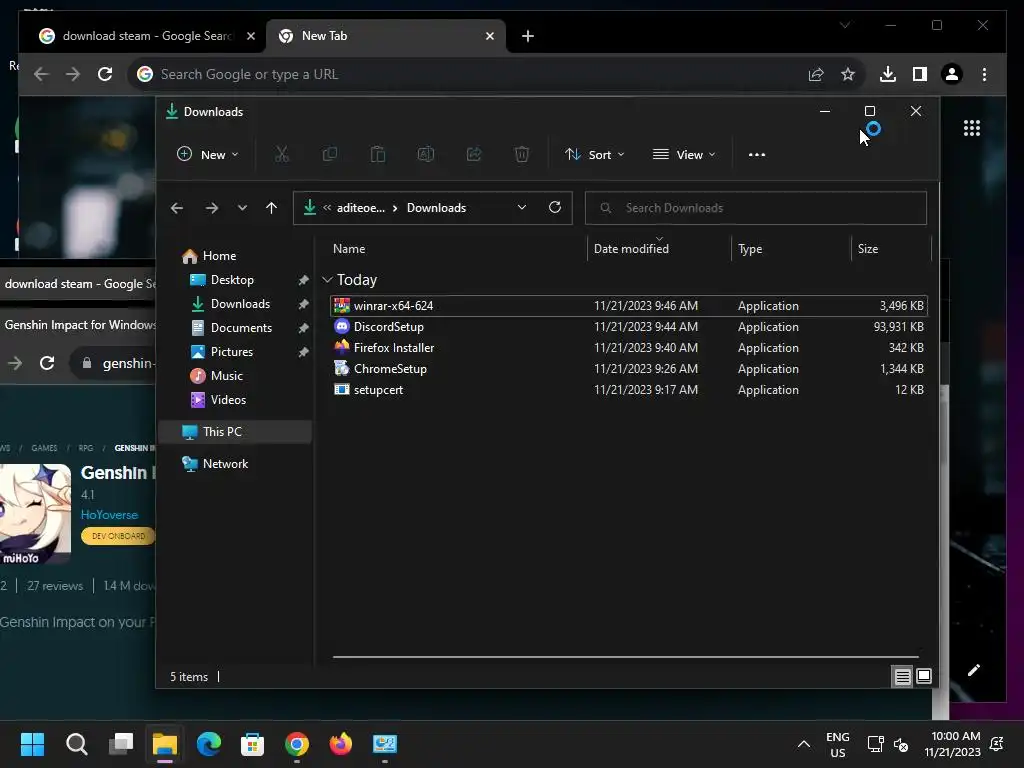Click the Copy icon in Explorer toolbar
The width and height of the screenshot is (1024, 768).
click(x=330, y=155)
